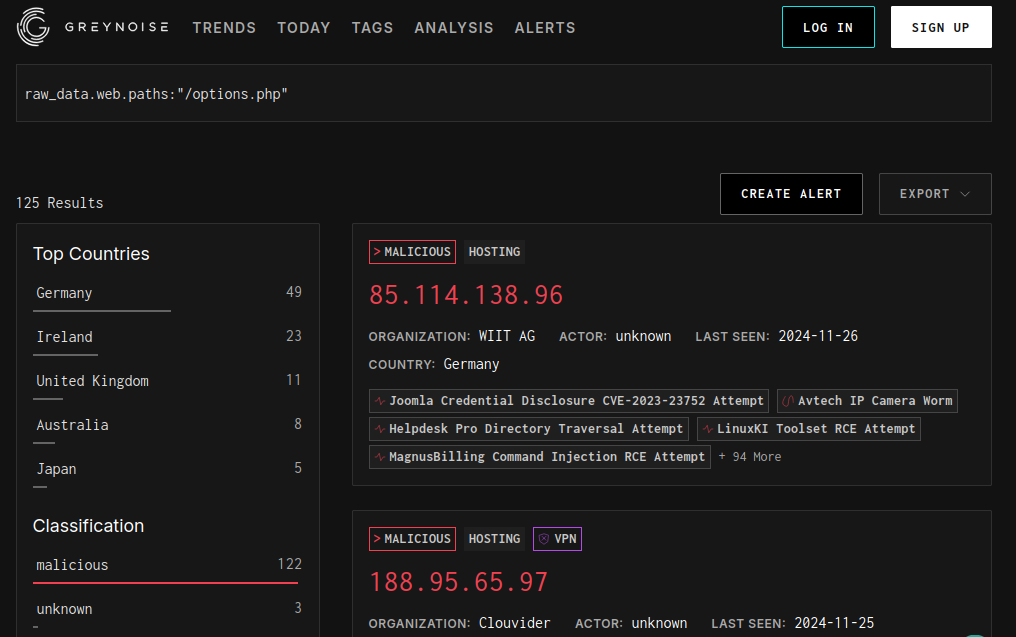The height and width of the screenshot is (637, 1016).
Task: Filter results by malicious classification
Action: pos(72,565)
